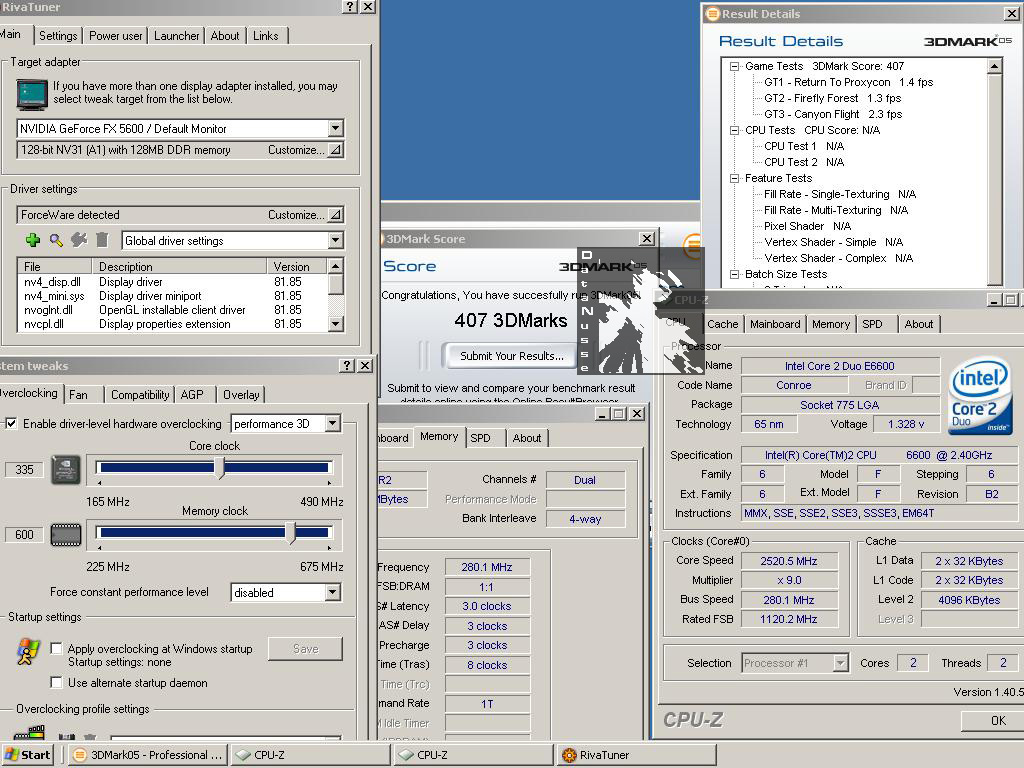This screenshot has height=768, width=1024.
Task: Click the Memory clock slider handle
Action: tap(291, 533)
